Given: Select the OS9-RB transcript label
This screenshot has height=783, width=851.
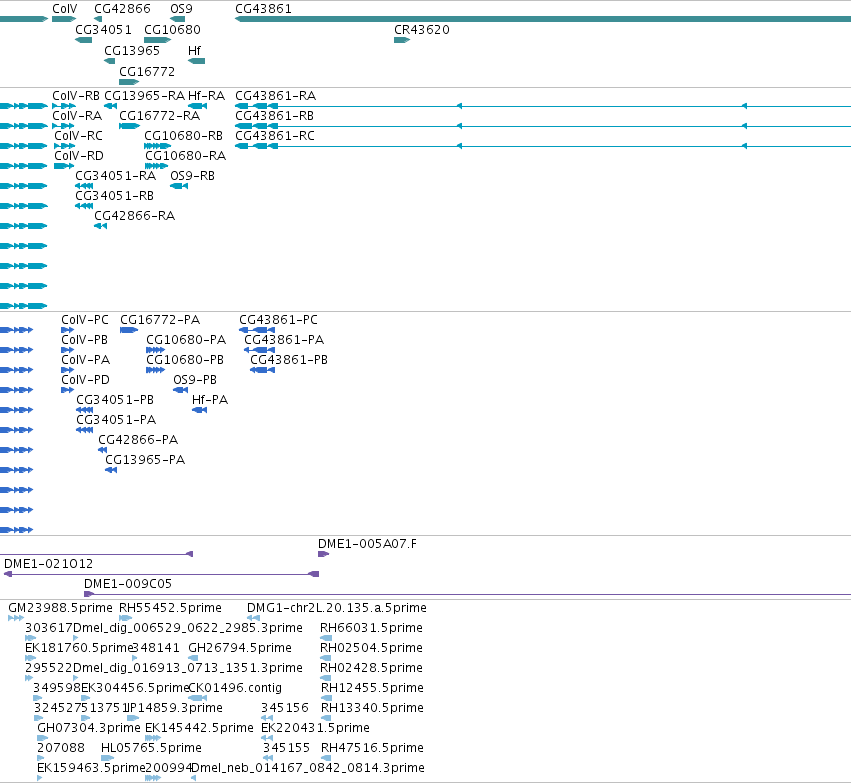Looking at the screenshot, I should 192,176.
